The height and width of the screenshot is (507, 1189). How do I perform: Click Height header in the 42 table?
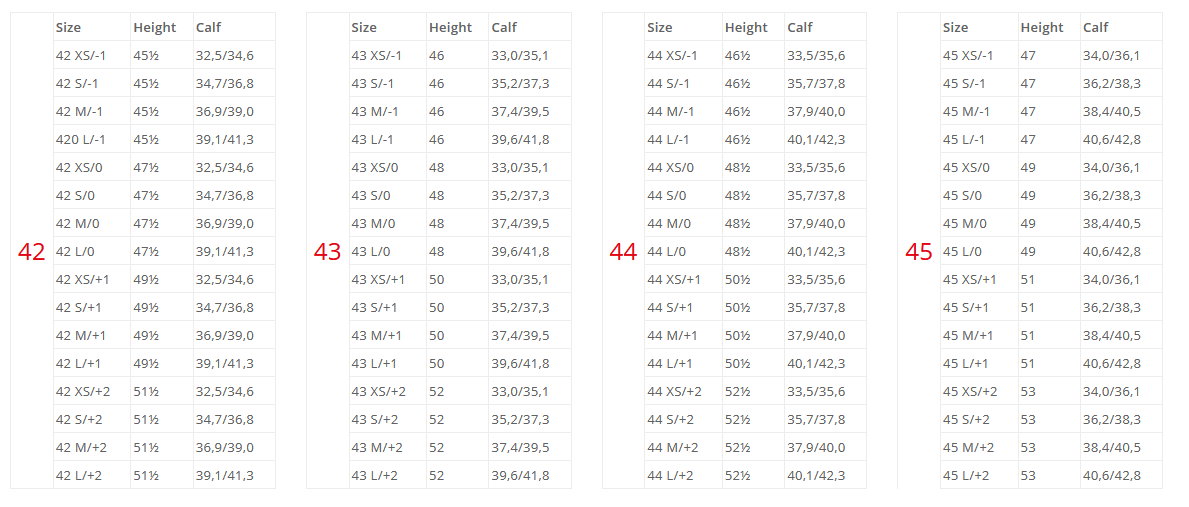[x=155, y=27]
